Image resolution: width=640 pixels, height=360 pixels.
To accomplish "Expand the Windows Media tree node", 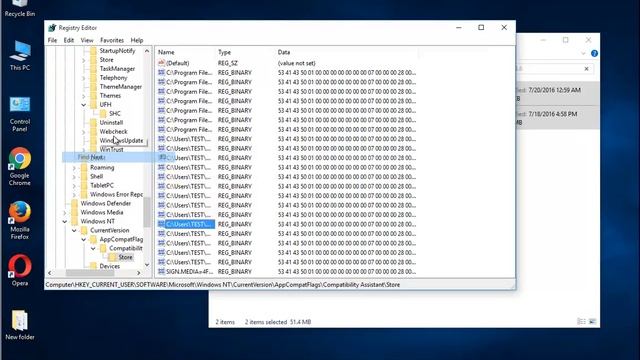I will click(64, 213).
